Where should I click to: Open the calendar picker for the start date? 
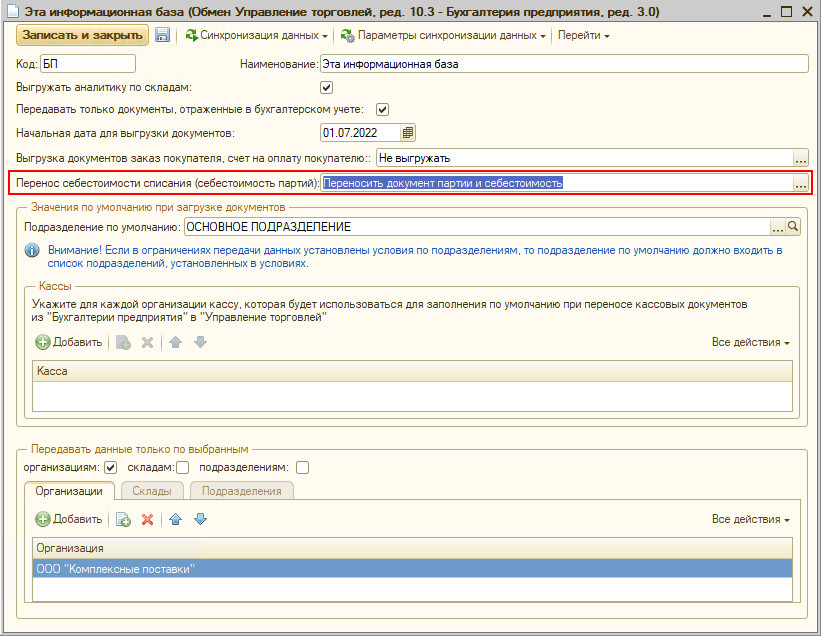point(408,133)
